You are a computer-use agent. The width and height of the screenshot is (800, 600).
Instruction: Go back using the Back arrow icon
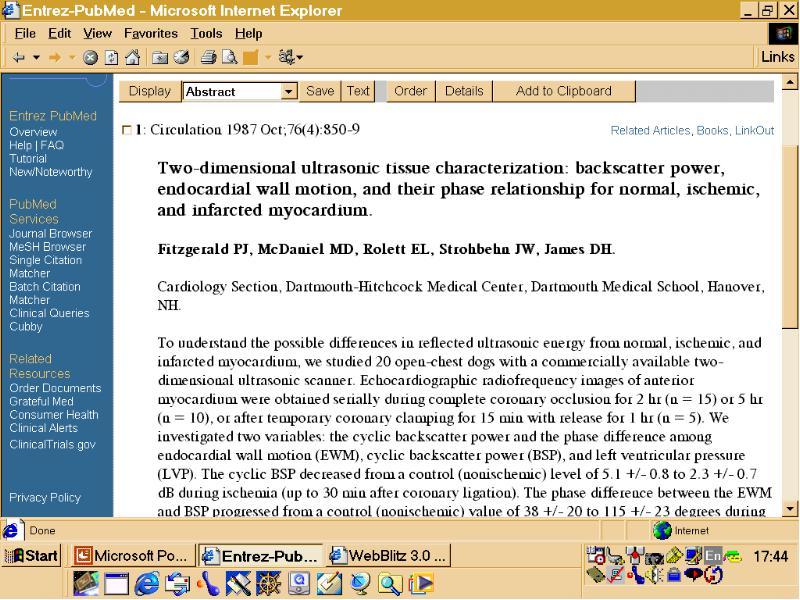[18, 57]
